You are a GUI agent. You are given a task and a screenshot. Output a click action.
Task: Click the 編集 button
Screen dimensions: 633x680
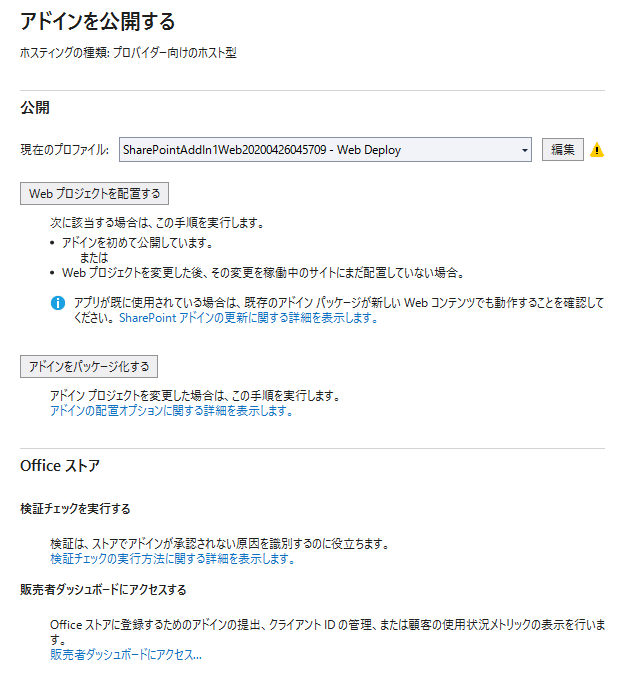click(x=562, y=150)
